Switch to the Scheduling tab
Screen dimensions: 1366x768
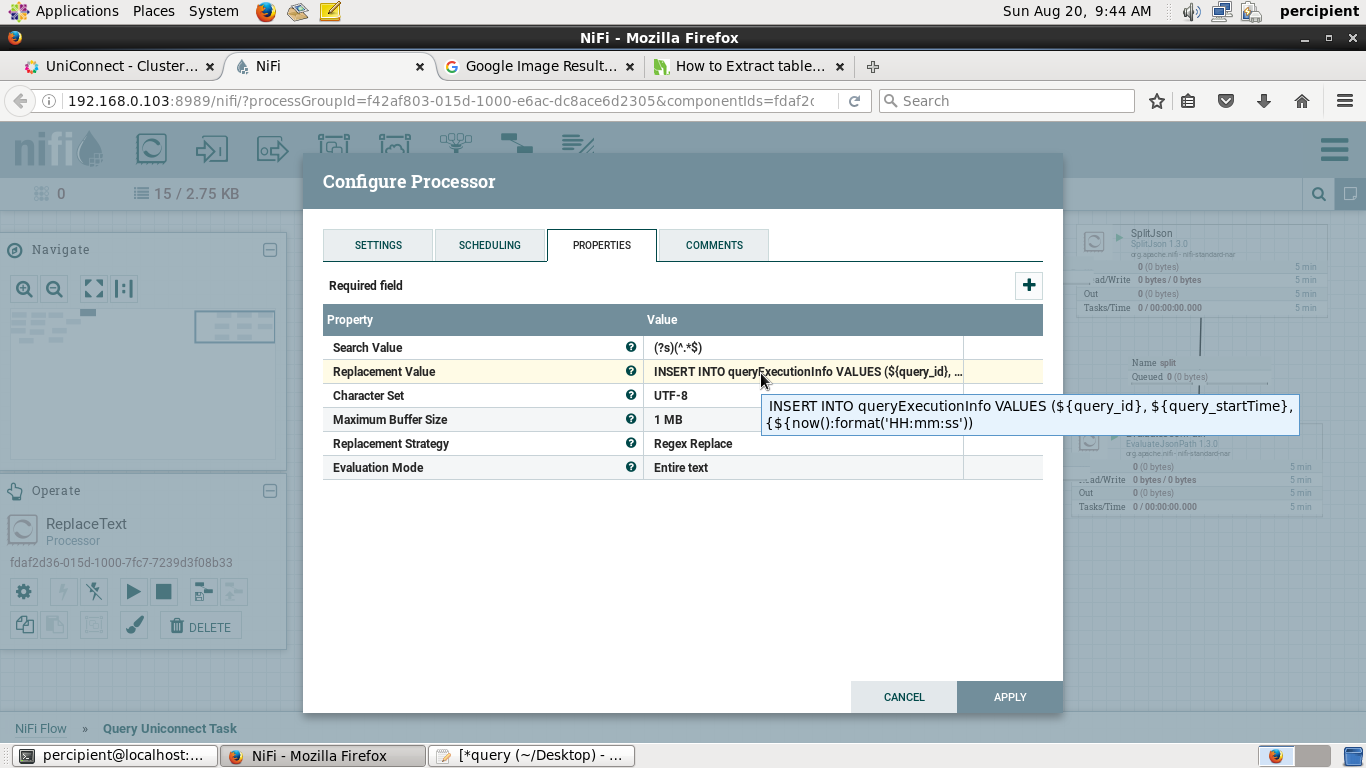click(x=490, y=244)
